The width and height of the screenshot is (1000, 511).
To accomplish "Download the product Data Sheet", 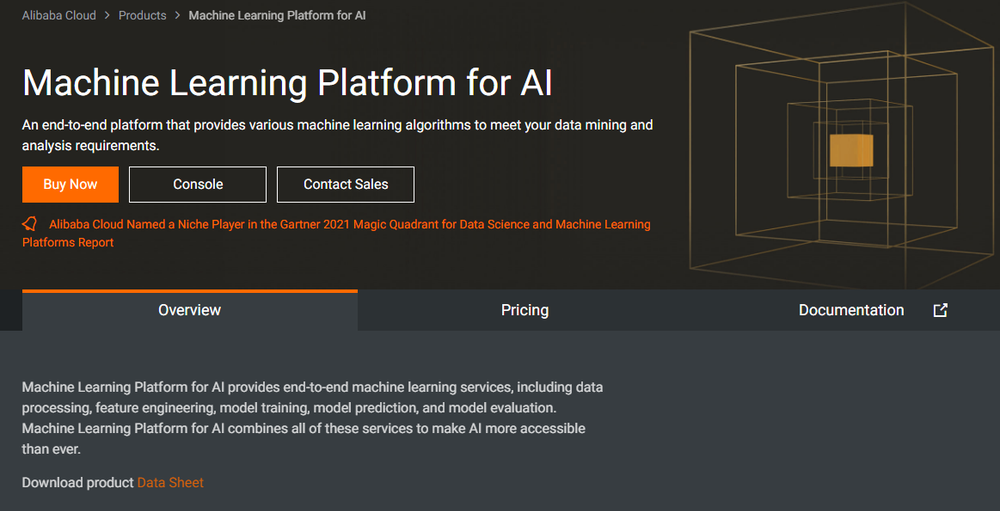I will (x=170, y=483).
